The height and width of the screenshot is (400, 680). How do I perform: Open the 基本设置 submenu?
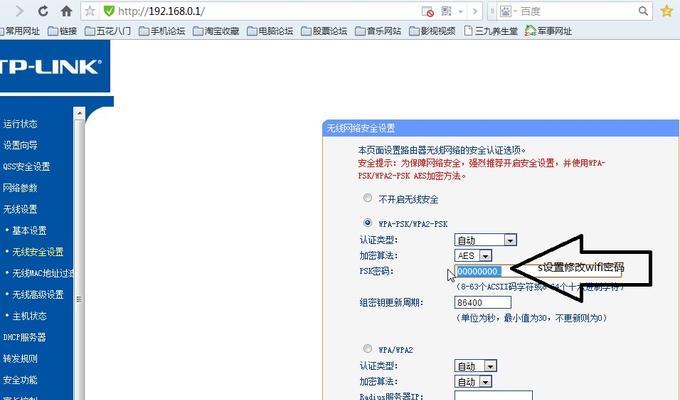(x=29, y=230)
